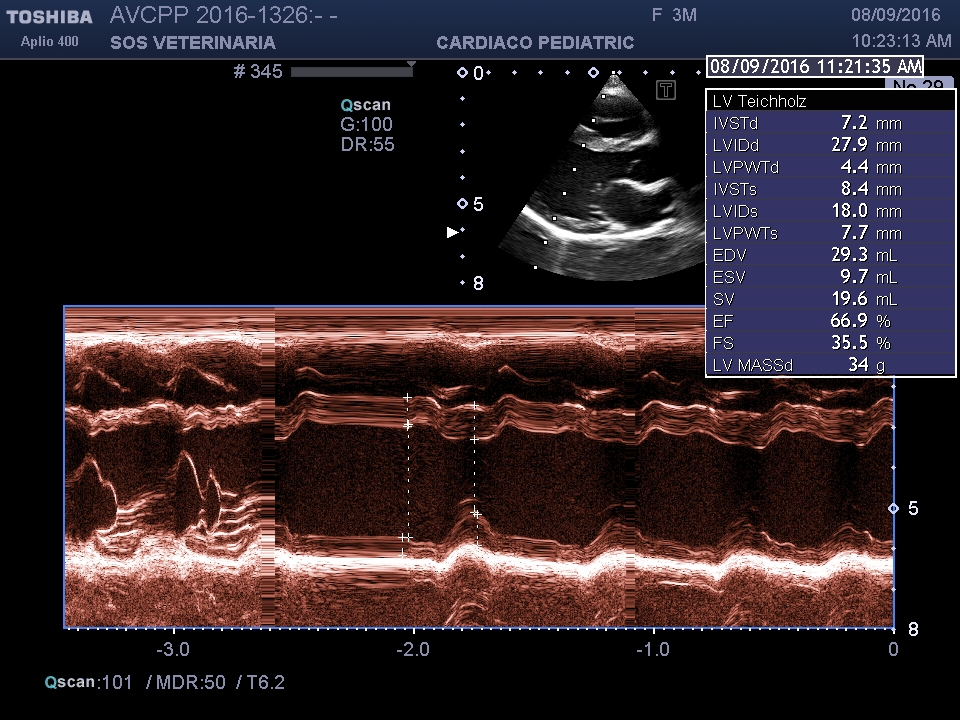Click the top caliper cross on diastole line
This screenshot has height=720, width=960.
pos(407,398)
